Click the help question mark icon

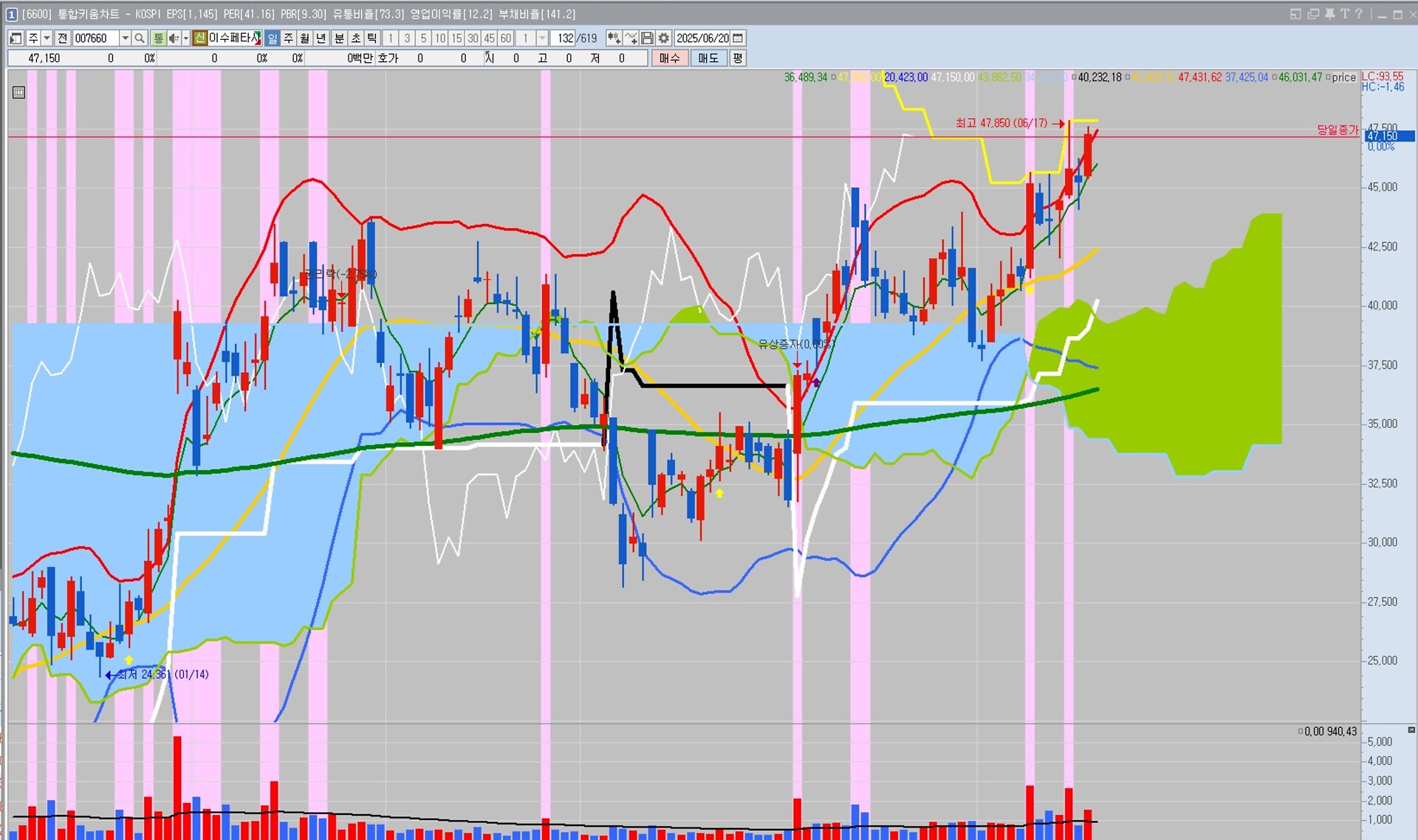[1358, 14]
